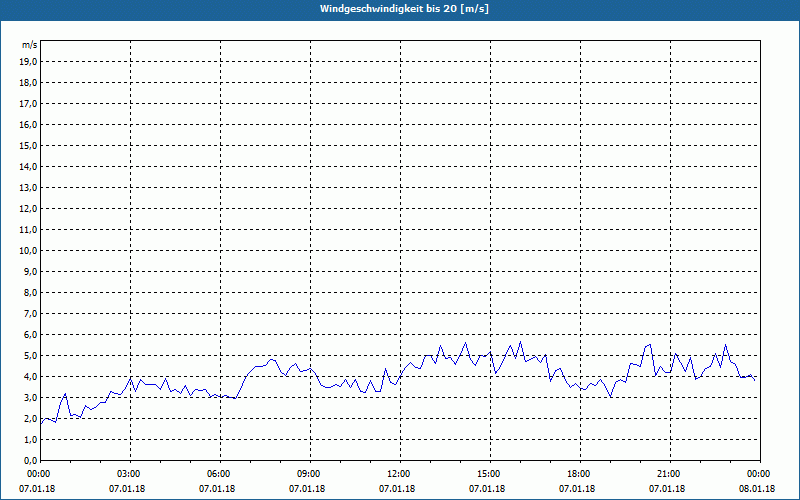The width and height of the screenshot is (800, 500).
Task: Click the 1,0 y-axis tick label
Action: pos(31,440)
